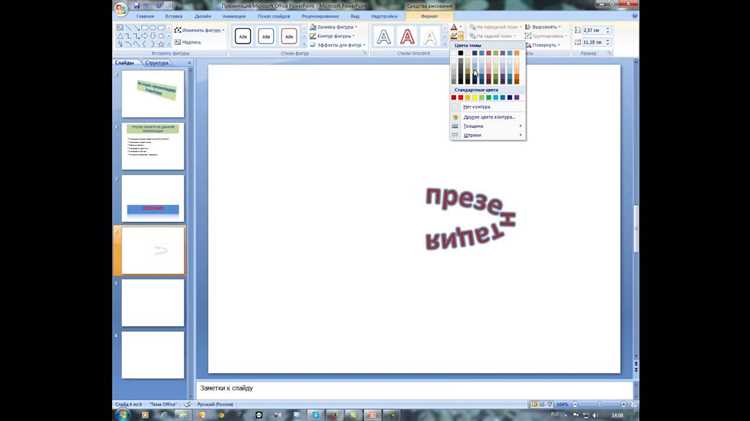
Task: Click the round Office button
Action: tap(121, 9)
